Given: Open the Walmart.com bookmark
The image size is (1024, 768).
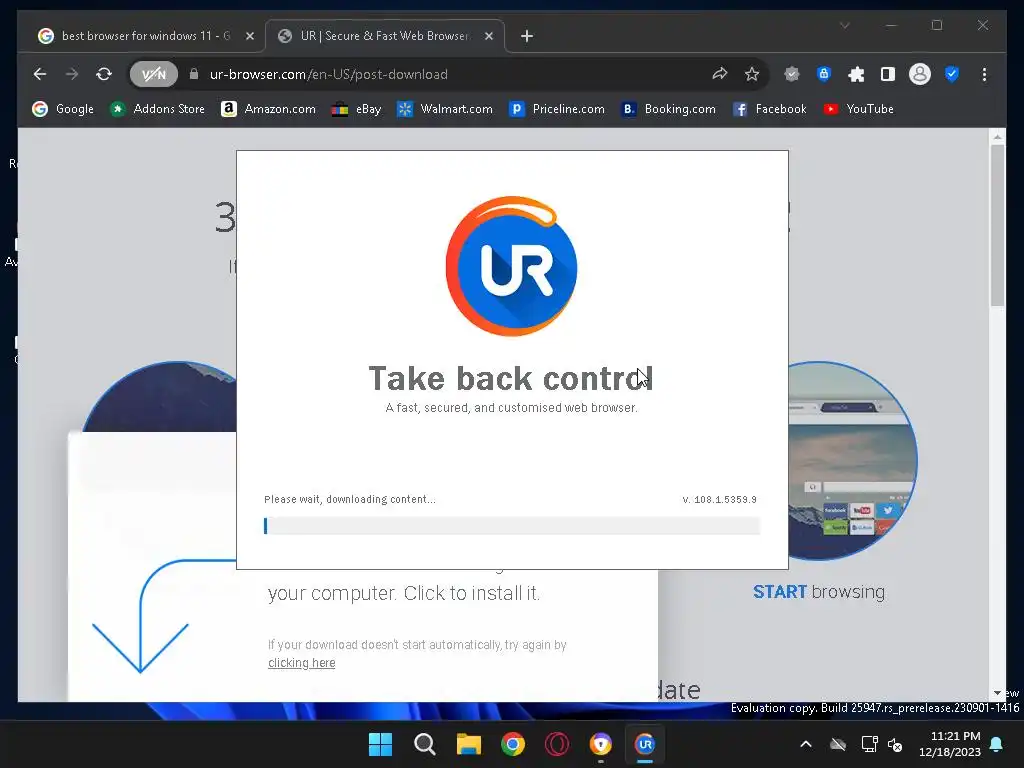Looking at the screenshot, I should (445, 109).
